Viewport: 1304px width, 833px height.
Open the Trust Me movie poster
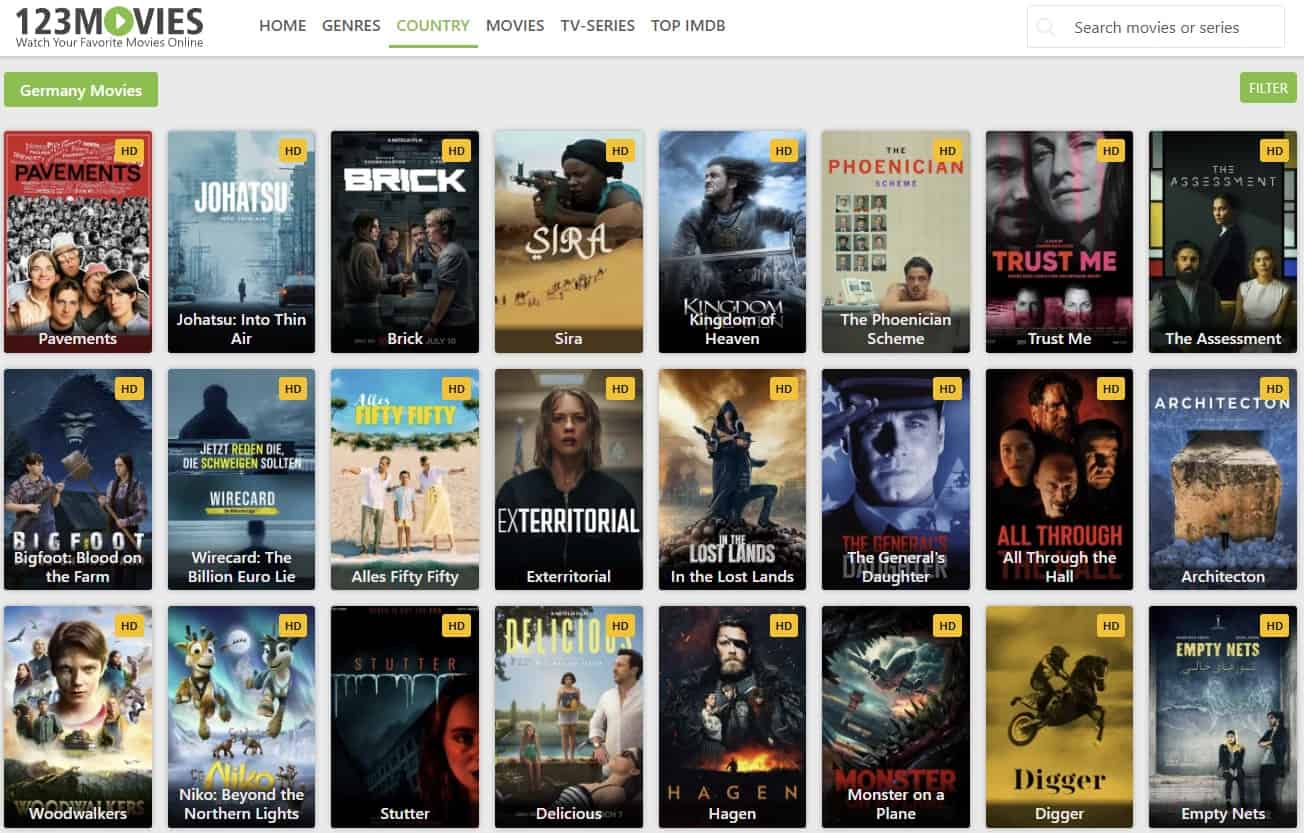point(1059,242)
